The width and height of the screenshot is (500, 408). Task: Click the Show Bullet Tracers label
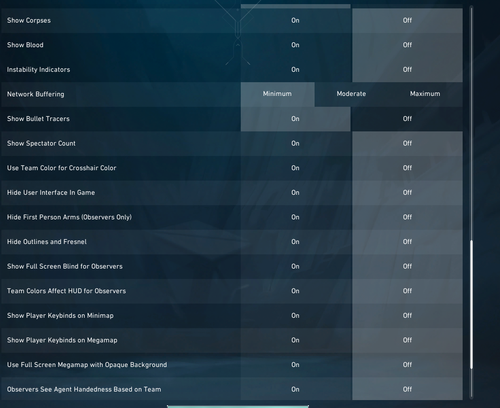tap(38, 119)
